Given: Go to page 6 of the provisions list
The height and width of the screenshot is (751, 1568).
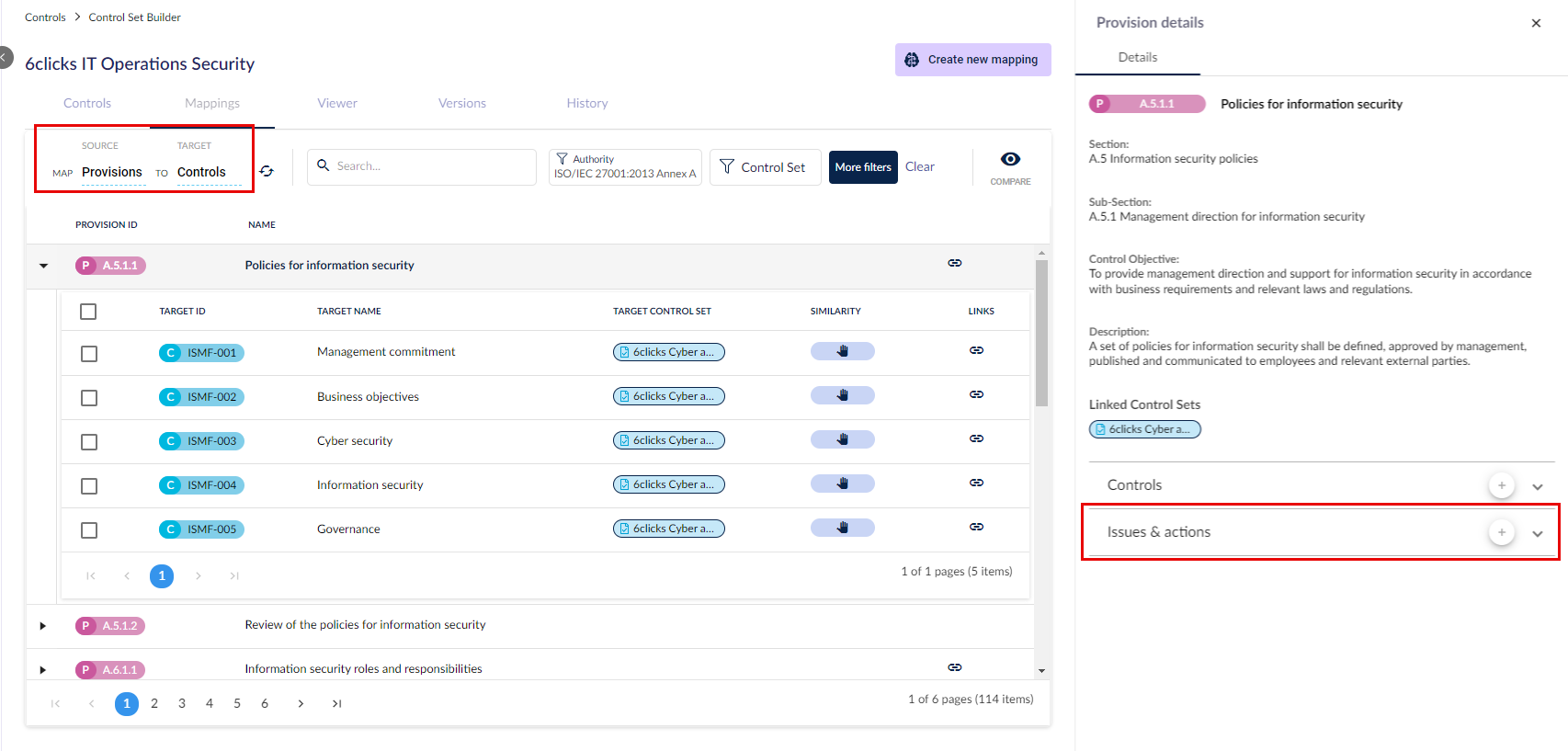Looking at the screenshot, I should pos(265,703).
